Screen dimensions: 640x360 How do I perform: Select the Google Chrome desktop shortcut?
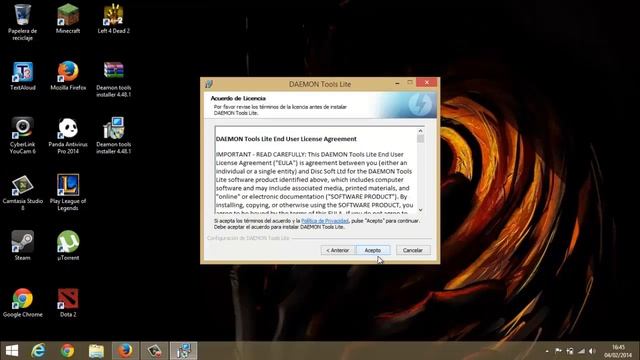pos(22,302)
